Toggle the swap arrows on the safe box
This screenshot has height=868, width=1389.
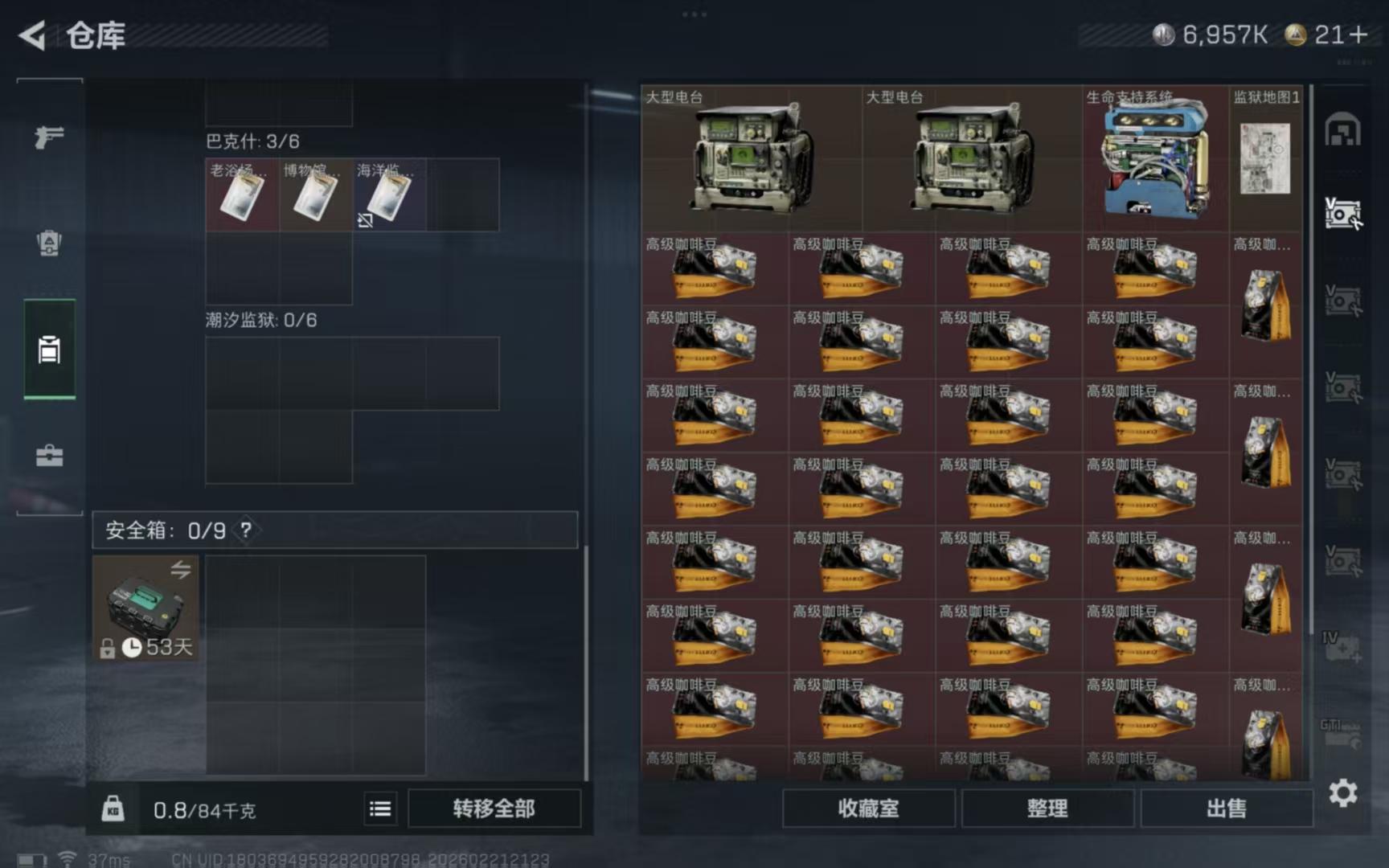[181, 569]
